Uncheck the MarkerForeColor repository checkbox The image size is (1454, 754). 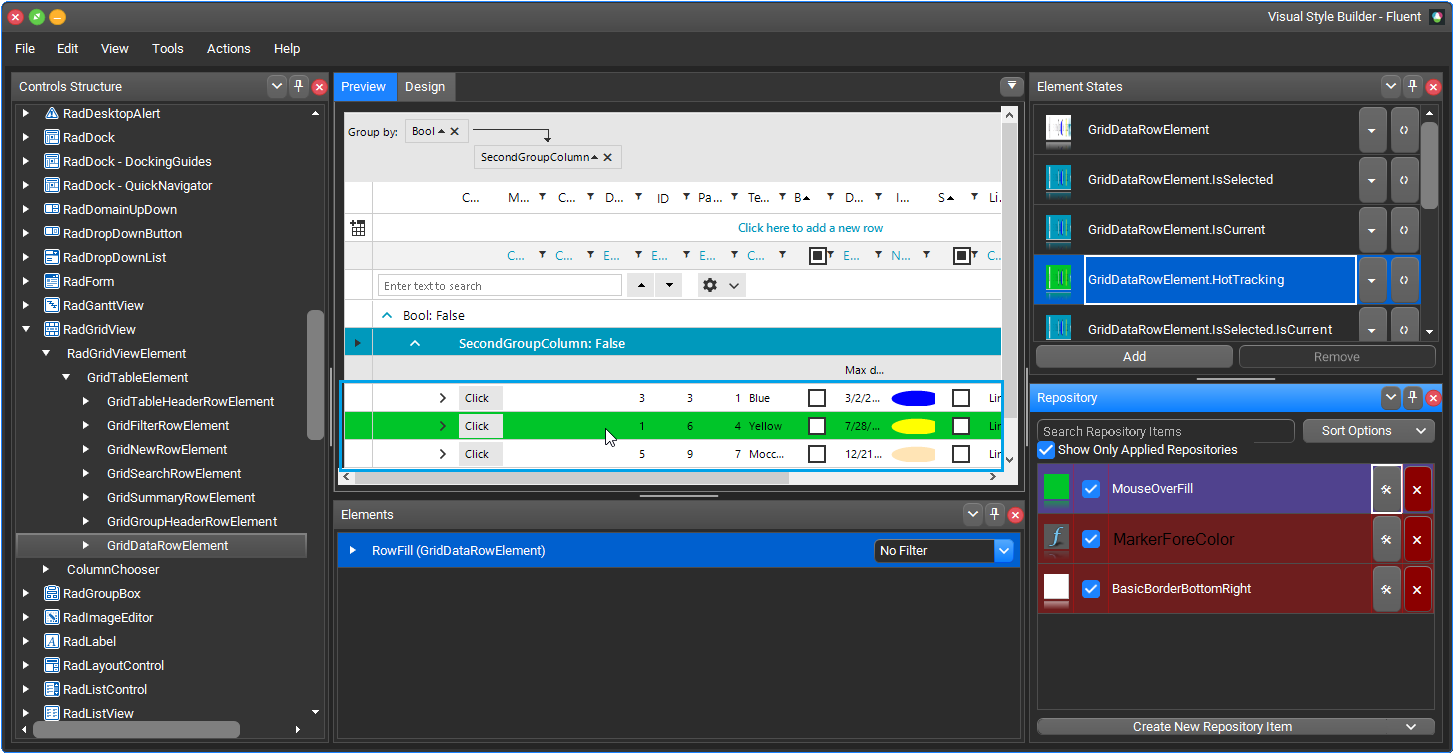[x=1091, y=539]
